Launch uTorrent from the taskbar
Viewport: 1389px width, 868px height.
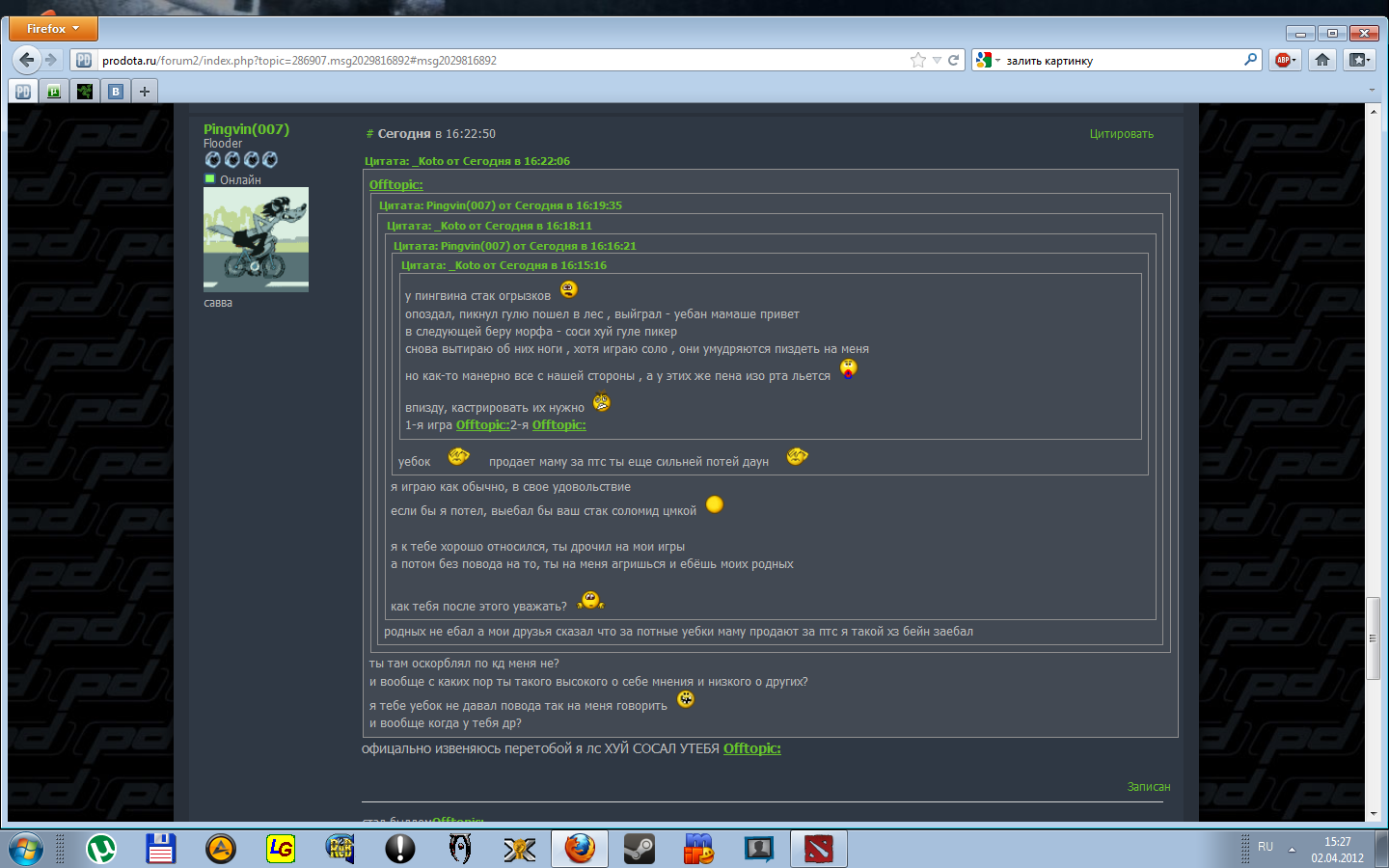click(101, 849)
